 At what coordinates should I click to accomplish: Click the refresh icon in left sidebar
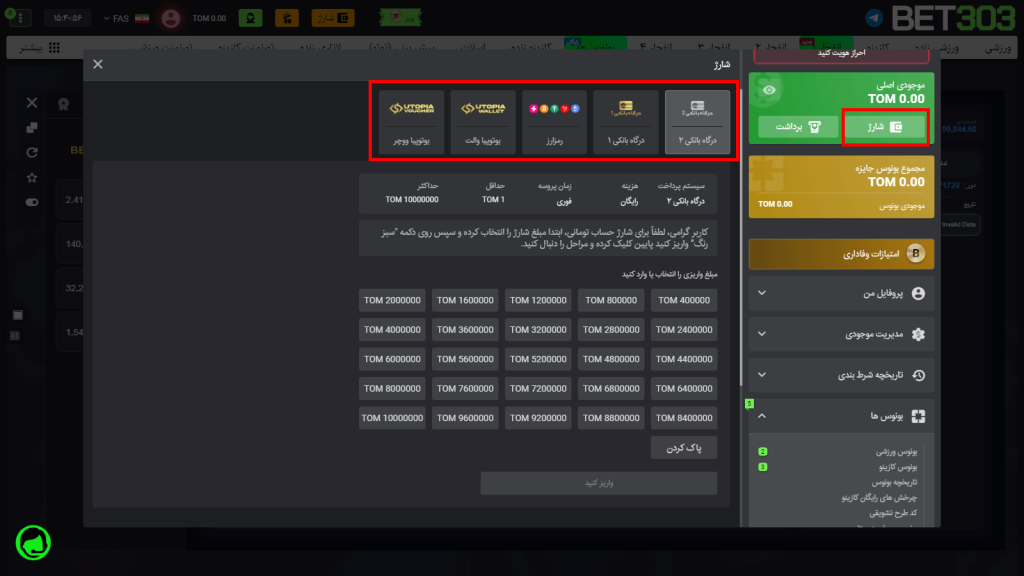32,152
